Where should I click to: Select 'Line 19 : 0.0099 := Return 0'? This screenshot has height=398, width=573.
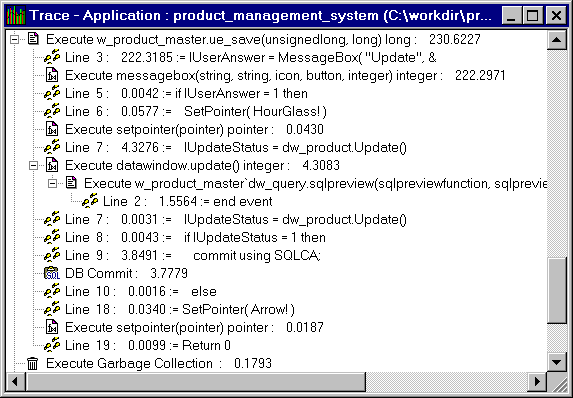coord(148,345)
